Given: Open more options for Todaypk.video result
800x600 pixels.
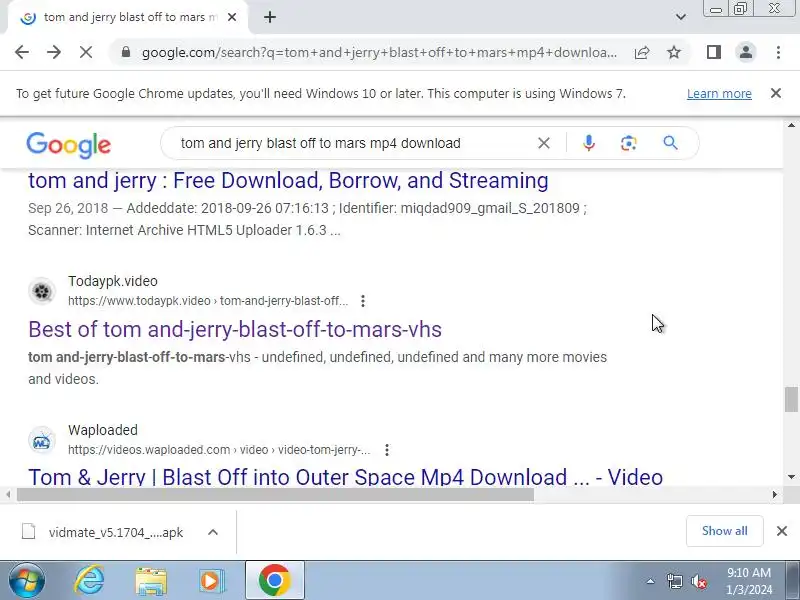Looking at the screenshot, I should [363, 301].
